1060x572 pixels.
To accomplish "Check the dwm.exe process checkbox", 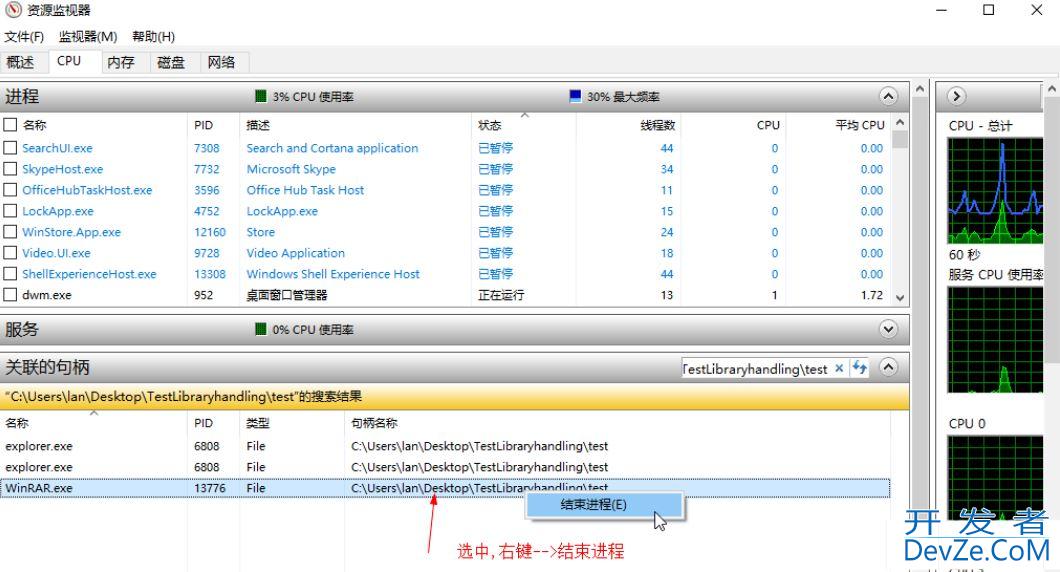I will (10, 295).
